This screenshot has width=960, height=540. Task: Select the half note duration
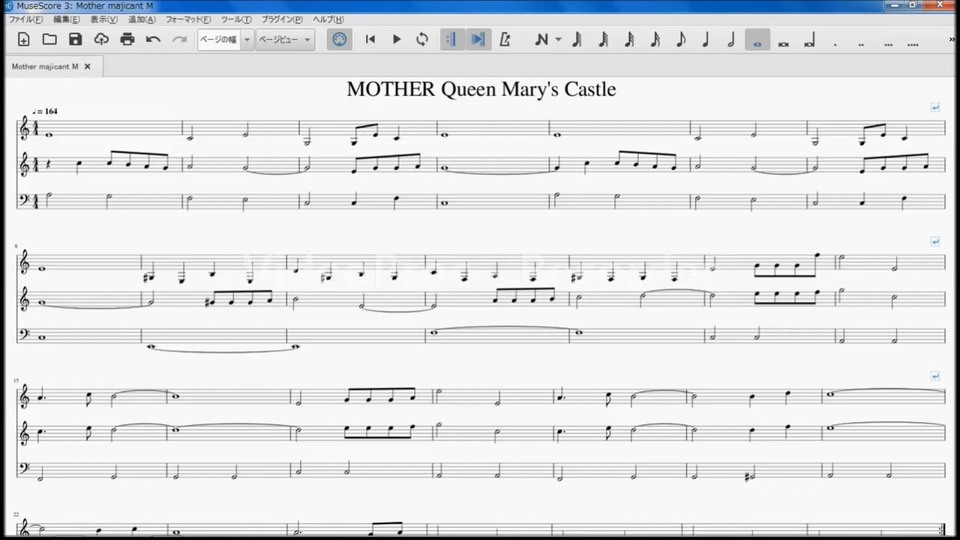click(732, 40)
